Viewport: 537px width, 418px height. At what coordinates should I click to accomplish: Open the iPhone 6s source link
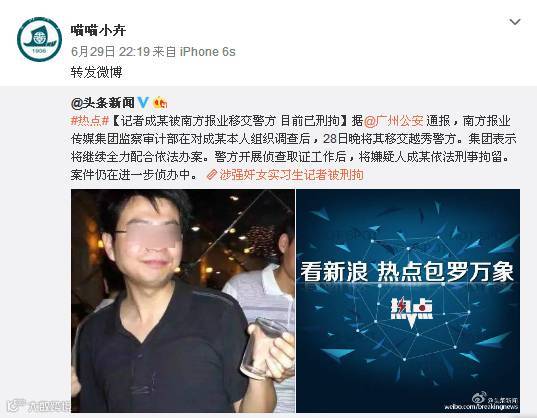click(x=208, y=52)
